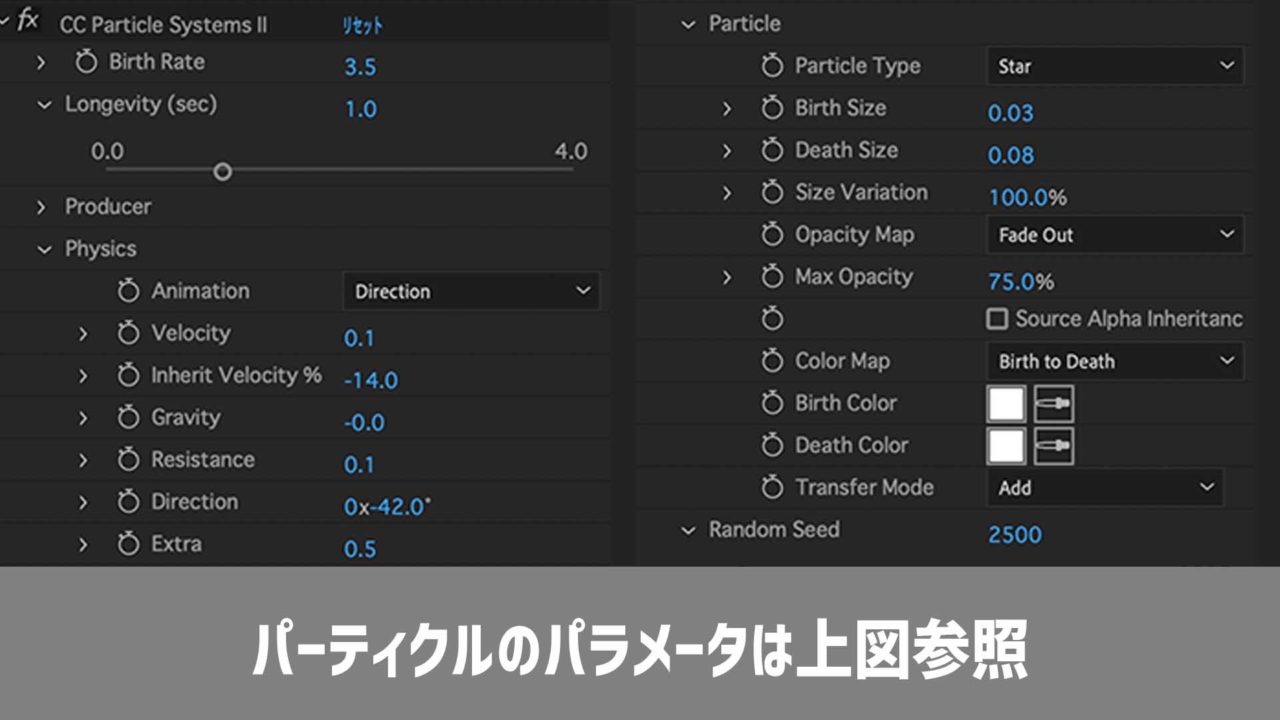Viewport: 1280px width, 720px height.
Task: Collapse the CC Particle Systems II effect
Action: click(5, 22)
